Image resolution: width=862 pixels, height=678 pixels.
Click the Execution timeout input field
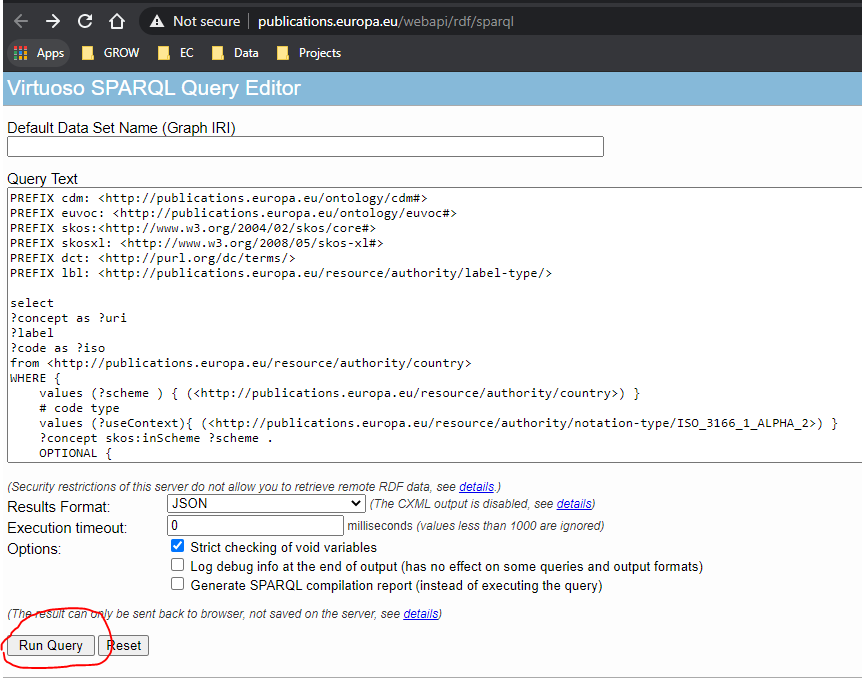(255, 525)
